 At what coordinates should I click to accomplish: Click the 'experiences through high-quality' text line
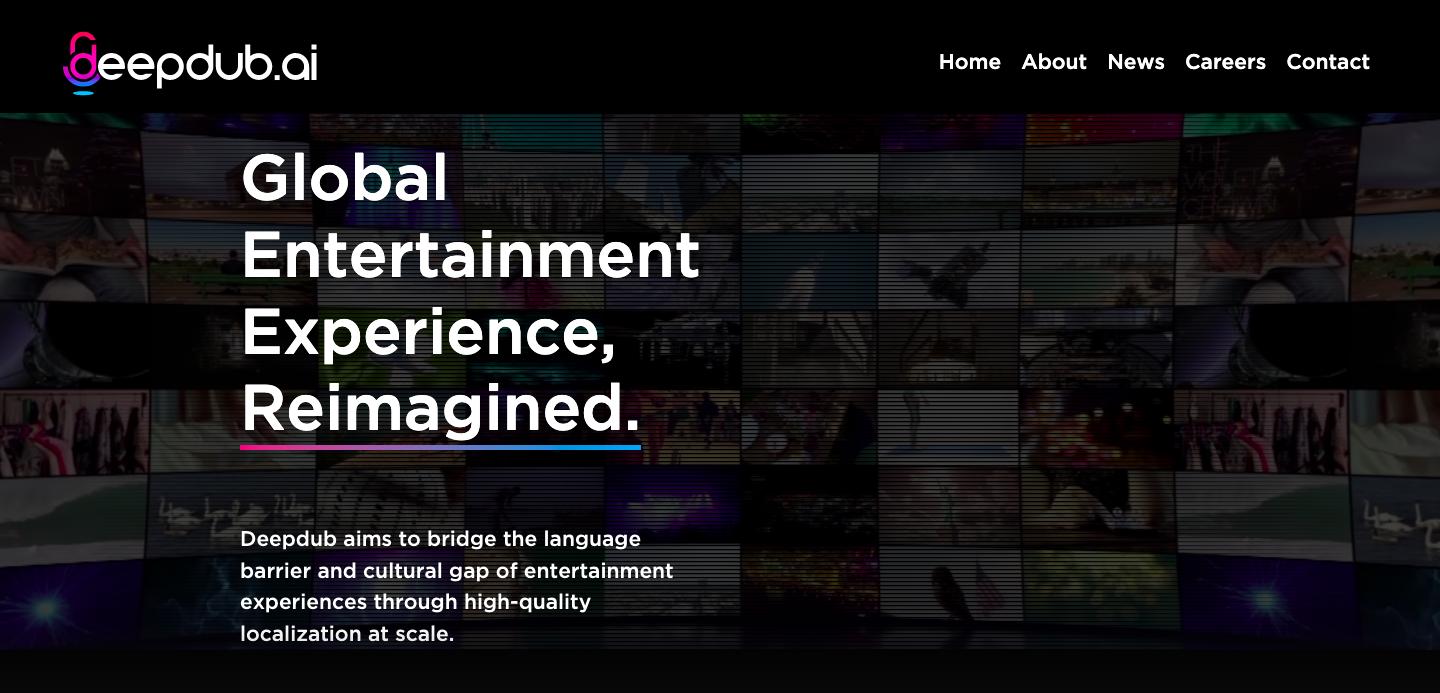coord(415,602)
